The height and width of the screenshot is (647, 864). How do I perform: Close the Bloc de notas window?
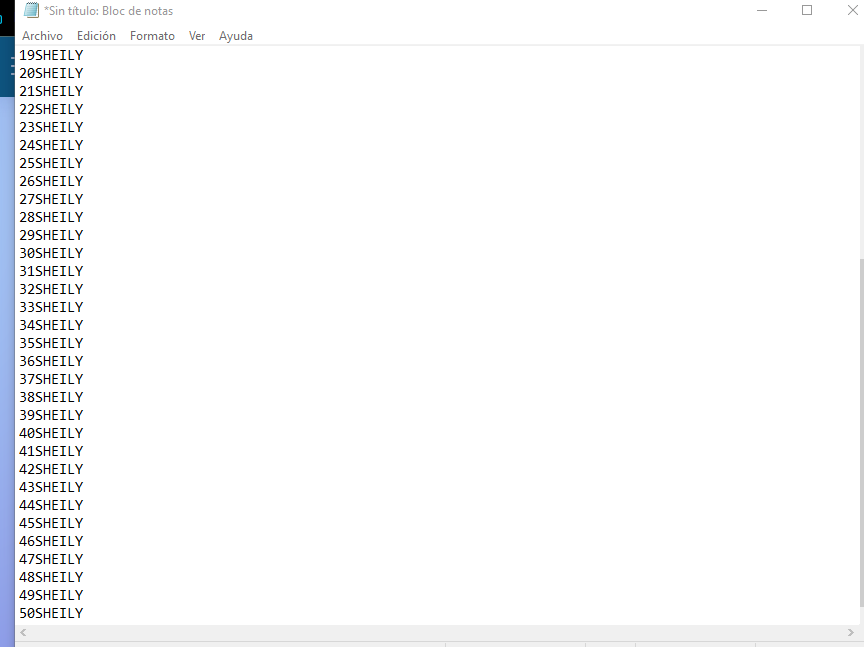tap(852, 10)
